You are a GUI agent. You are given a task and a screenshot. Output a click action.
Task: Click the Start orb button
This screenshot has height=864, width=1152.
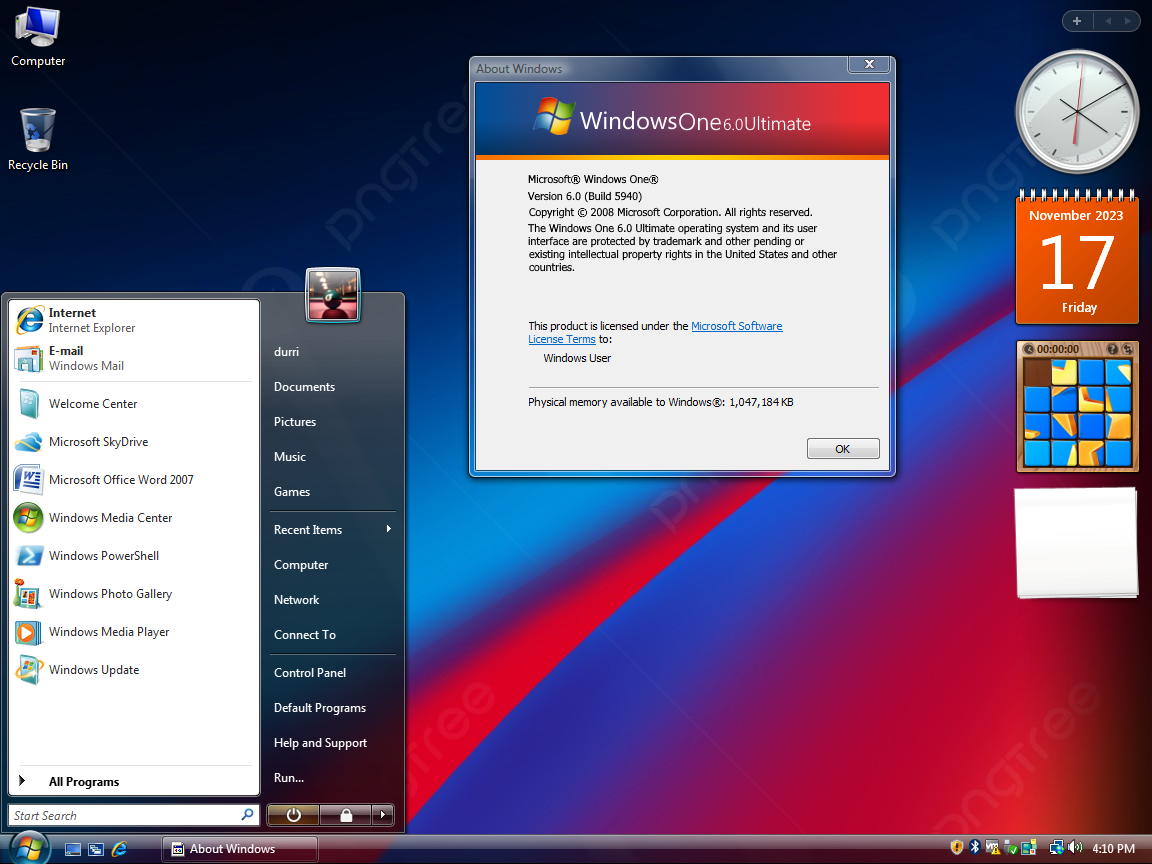pos(29,848)
